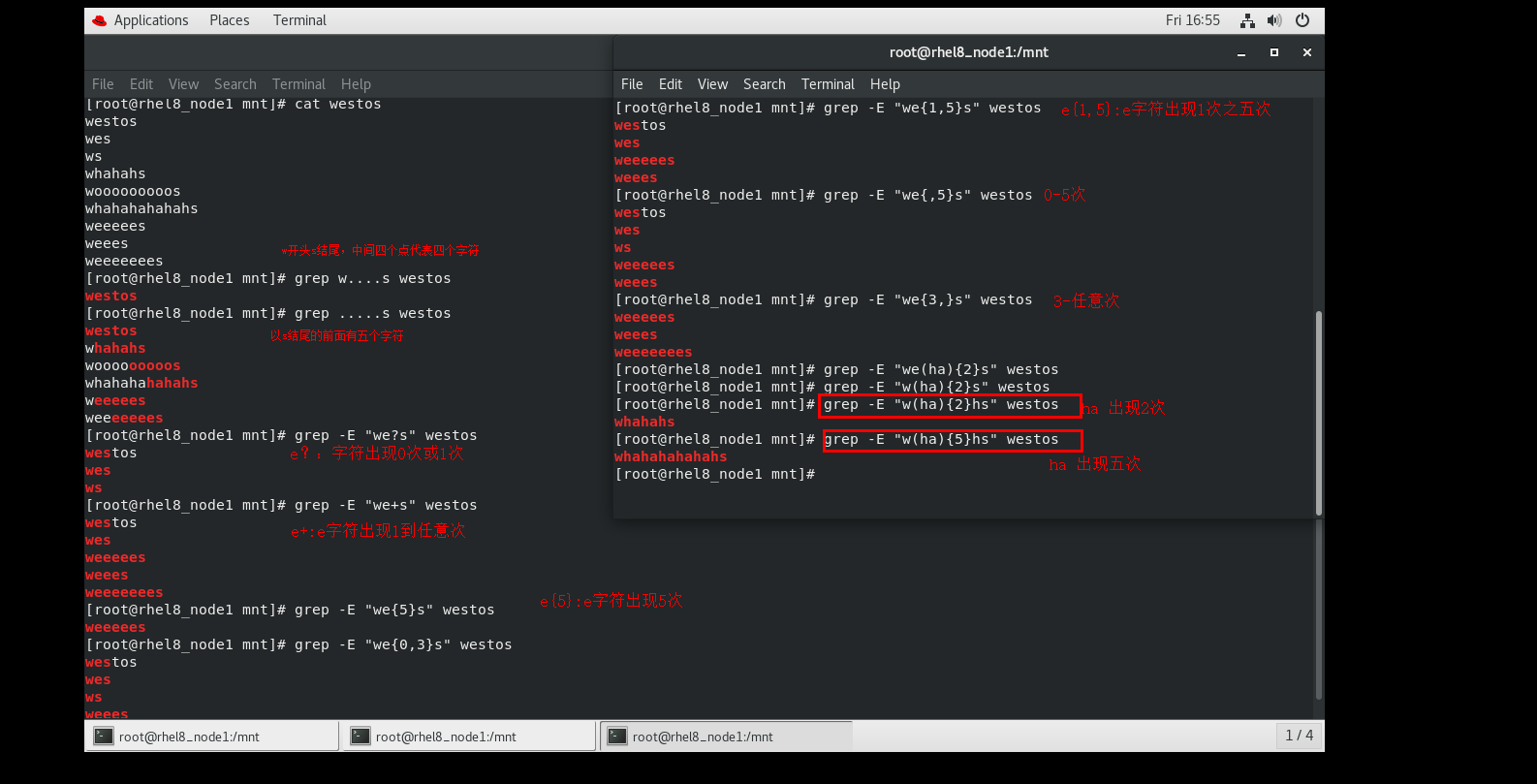Click the Fri 16:55 clock
The height and width of the screenshot is (784, 1537).
tap(1193, 20)
